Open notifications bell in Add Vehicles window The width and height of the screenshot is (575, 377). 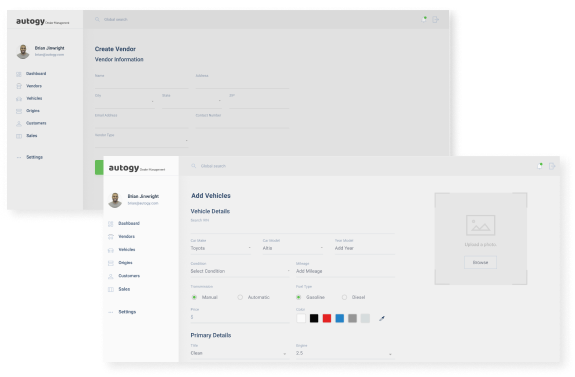(x=540, y=166)
